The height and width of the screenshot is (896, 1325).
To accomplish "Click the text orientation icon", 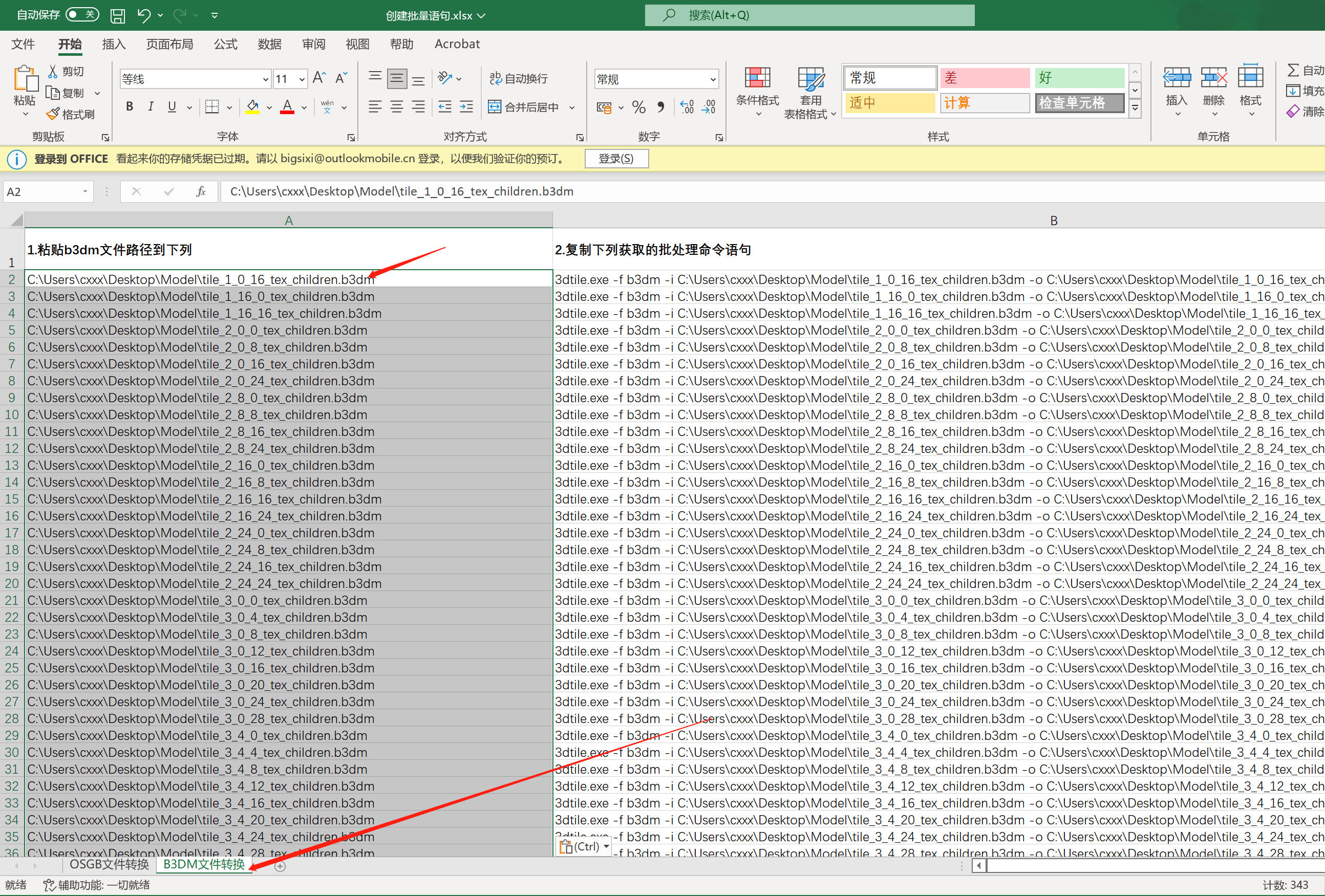I will (445, 77).
